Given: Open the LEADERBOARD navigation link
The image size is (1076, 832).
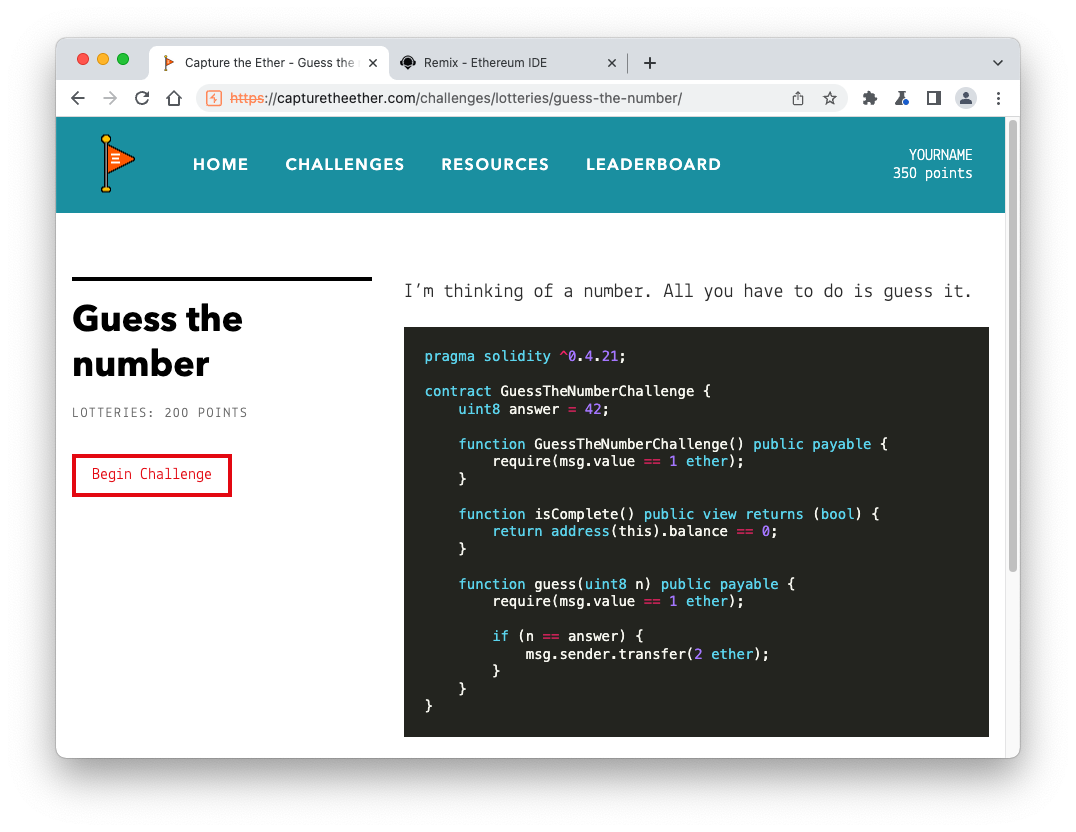Looking at the screenshot, I should coord(653,165).
